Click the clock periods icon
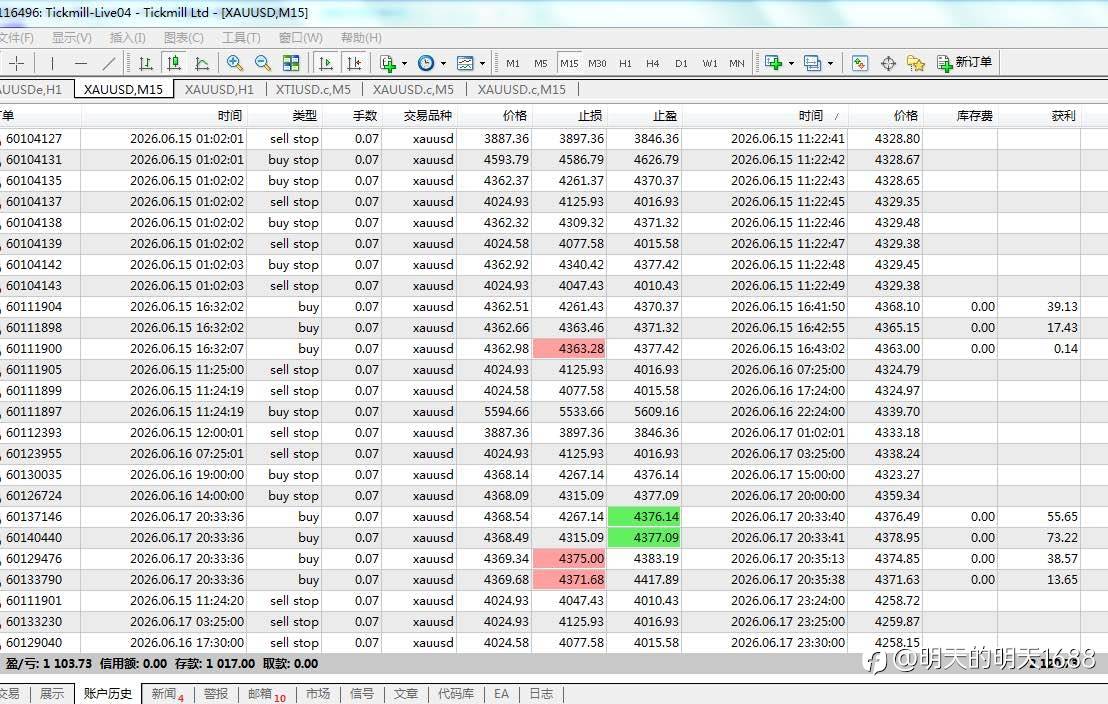 tap(426, 63)
